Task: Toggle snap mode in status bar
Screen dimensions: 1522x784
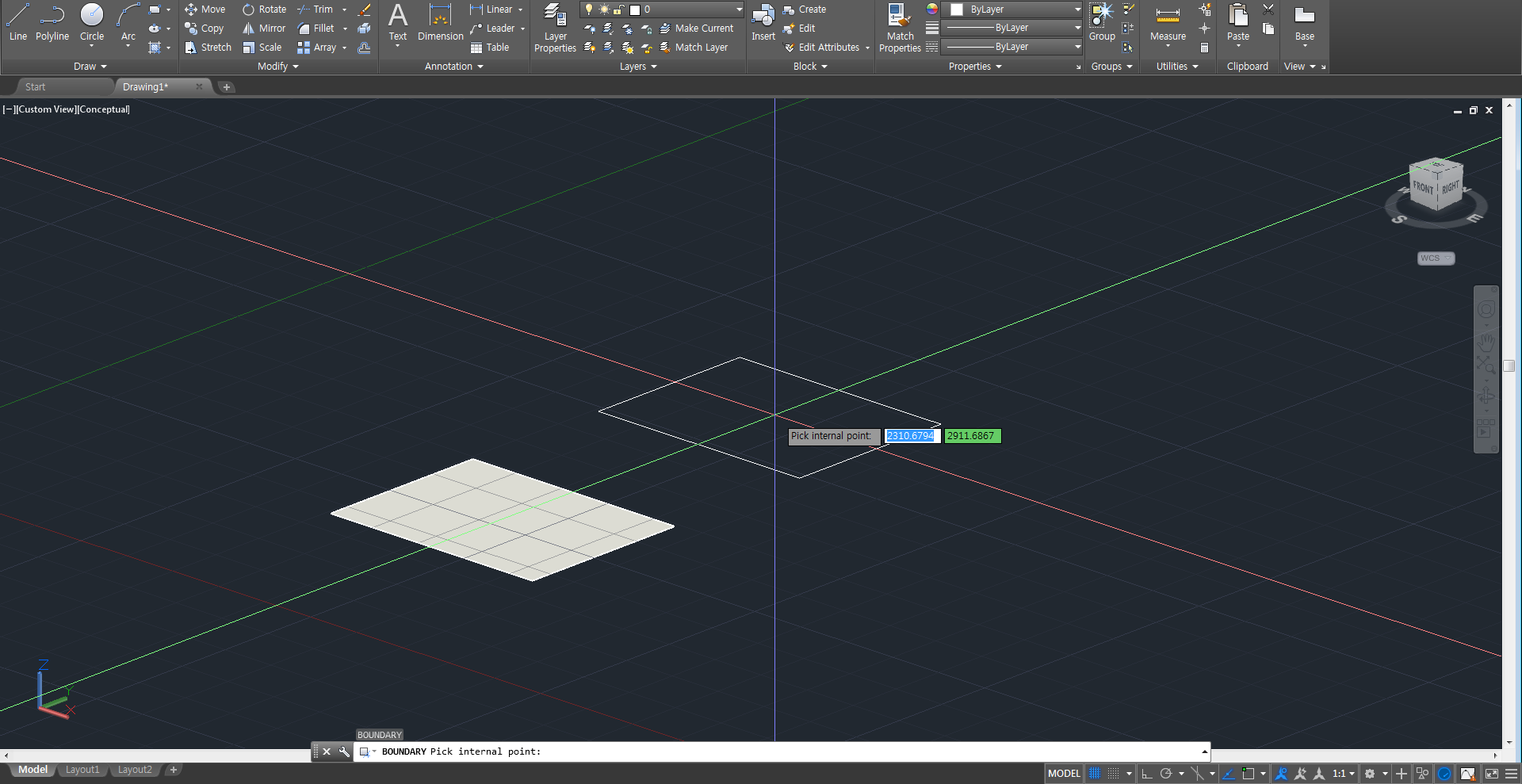Action: click(x=1114, y=774)
